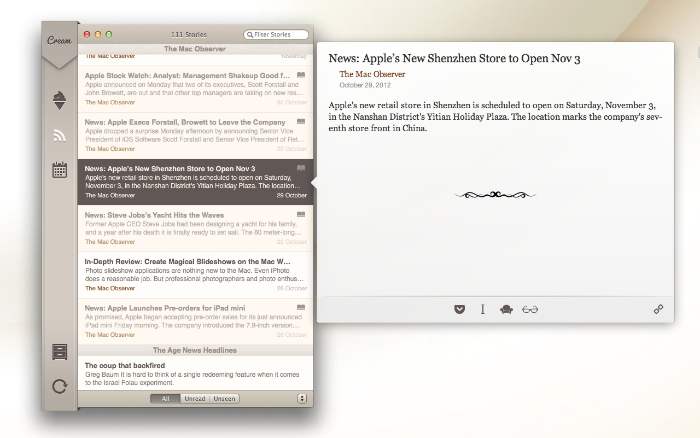Minimize the window with yellow button
This screenshot has width=700, height=438.
(98, 34)
